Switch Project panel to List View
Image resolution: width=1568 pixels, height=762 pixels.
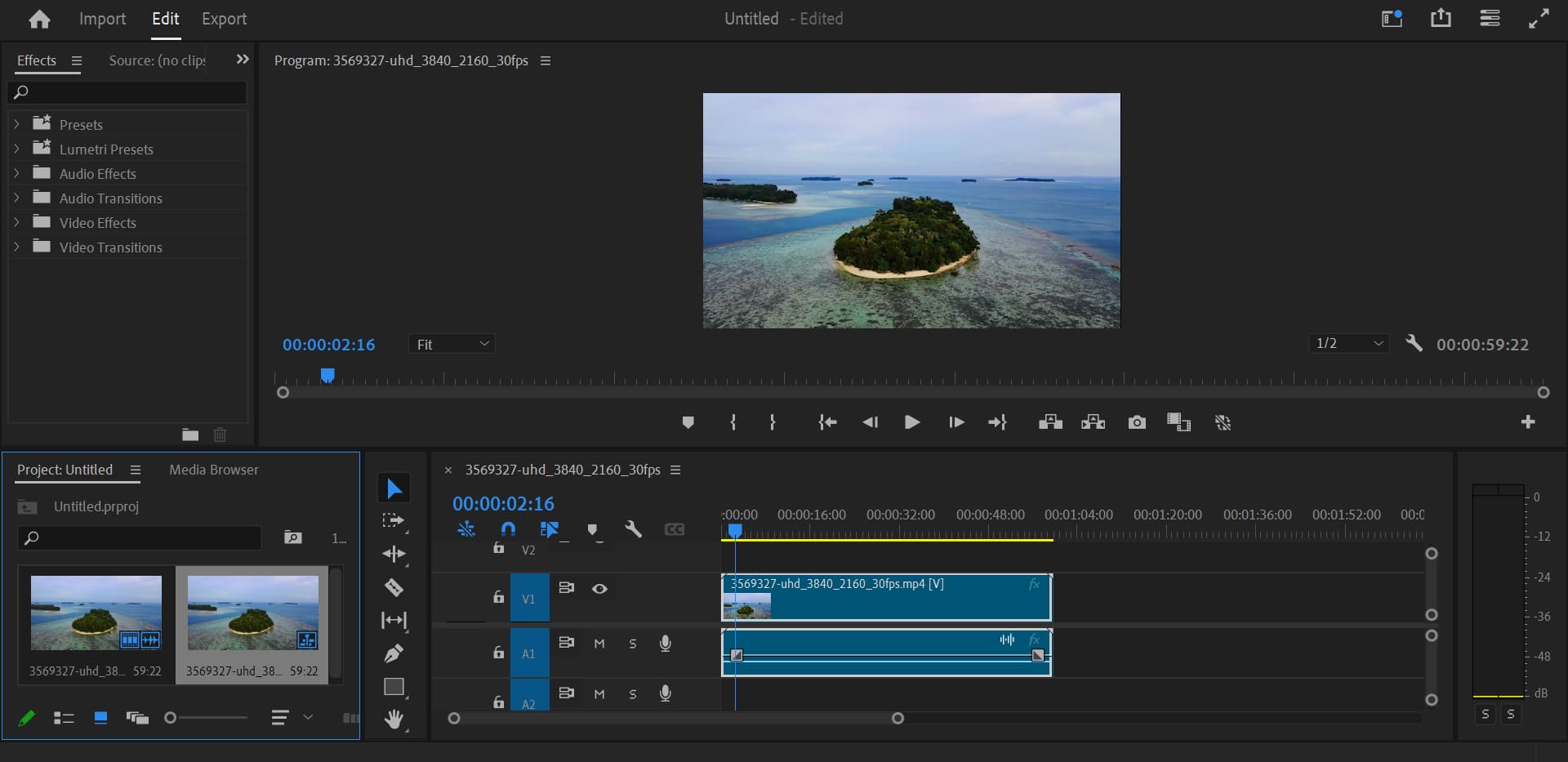click(x=64, y=718)
